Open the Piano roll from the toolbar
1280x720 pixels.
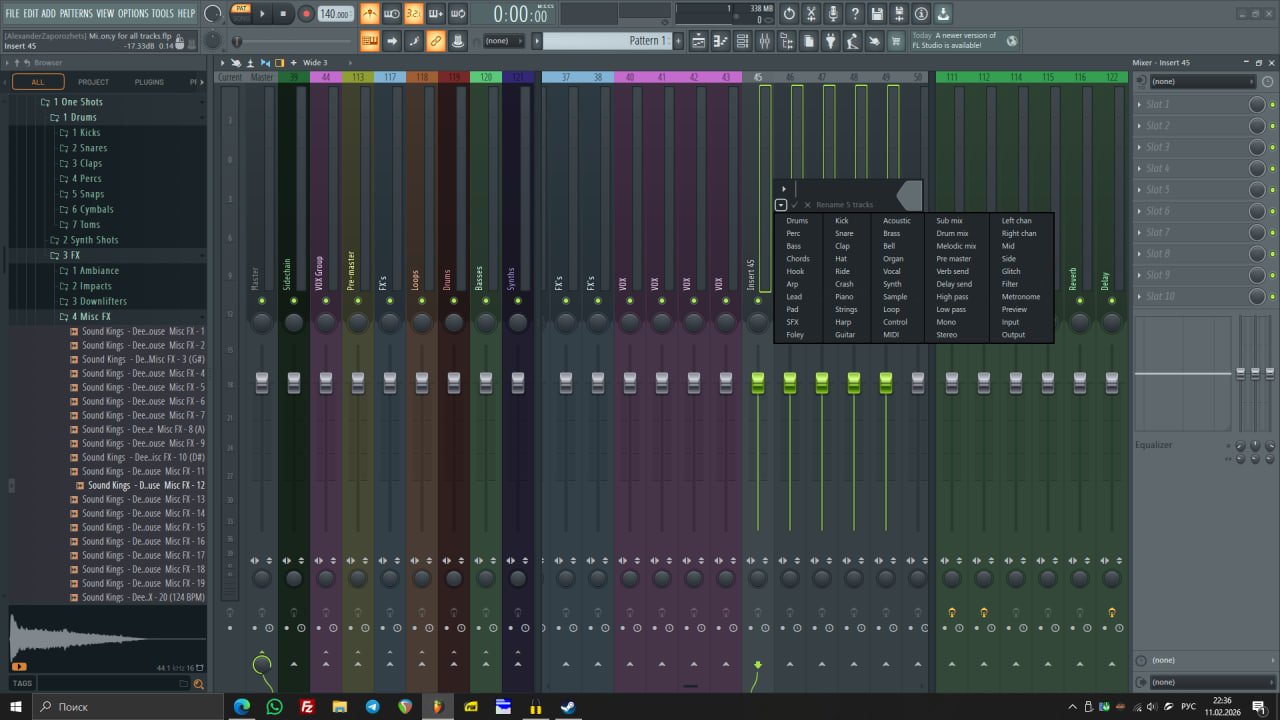pyautogui.click(x=720, y=41)
